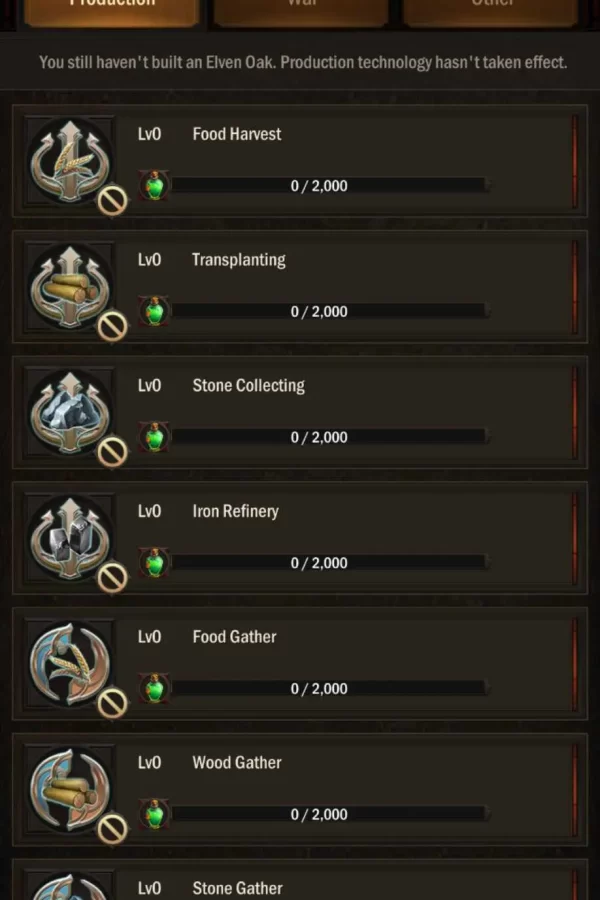Select the Stone Collecting technology icon
This screenshot has height=900, width=600.
(x=70, y=412)
